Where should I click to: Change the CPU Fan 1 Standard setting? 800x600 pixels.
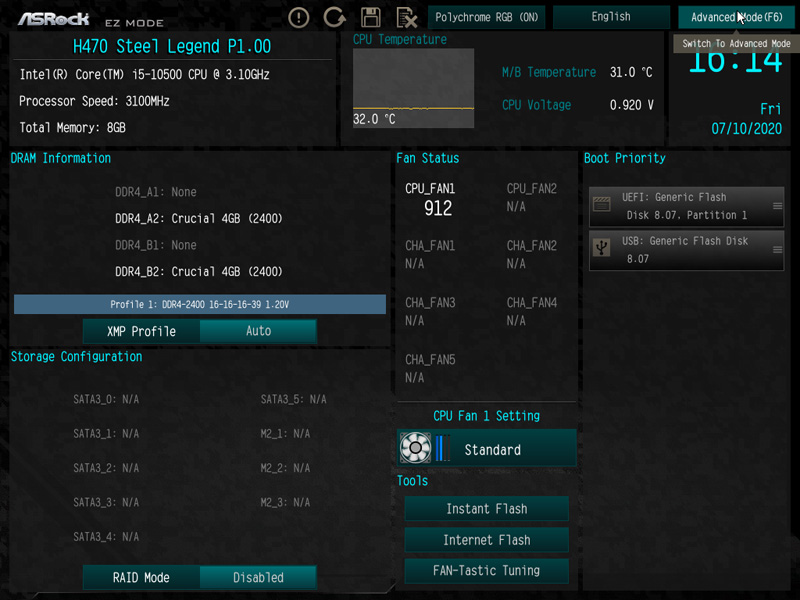click(487, 448)
